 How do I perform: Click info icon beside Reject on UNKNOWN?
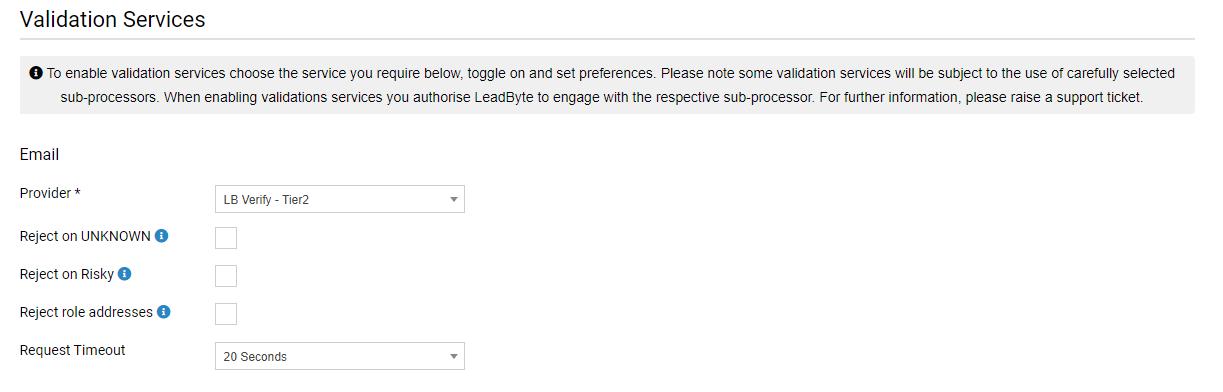(x=162, y=236)
